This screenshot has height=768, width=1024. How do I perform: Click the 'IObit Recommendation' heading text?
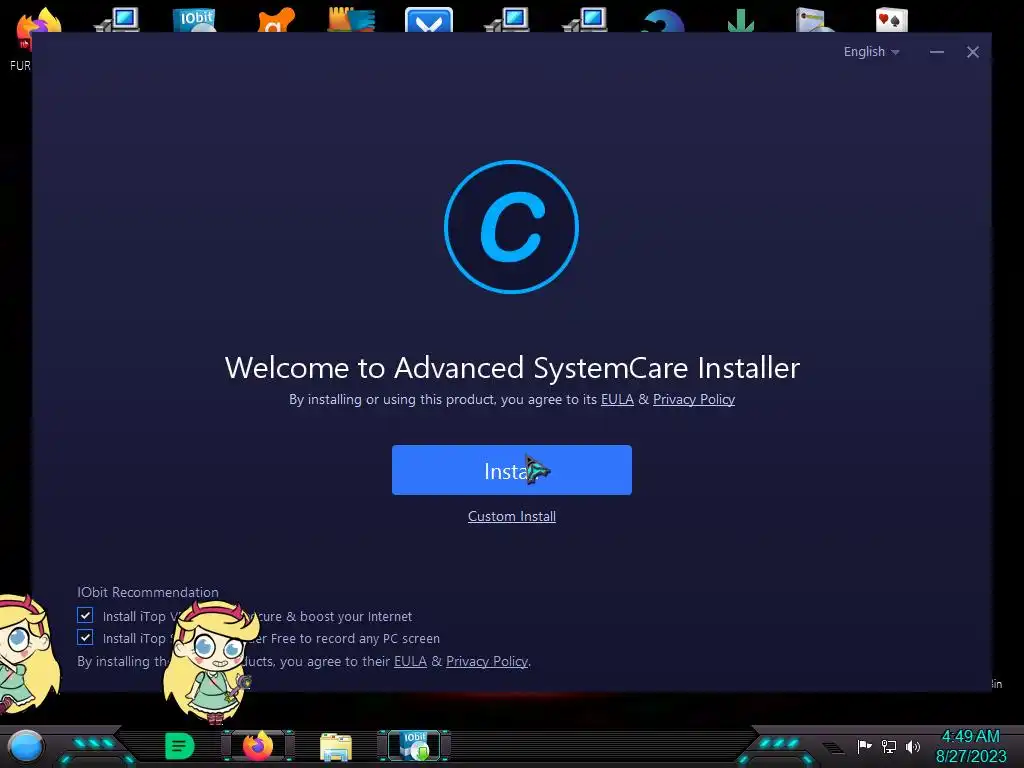pos(148,592)
